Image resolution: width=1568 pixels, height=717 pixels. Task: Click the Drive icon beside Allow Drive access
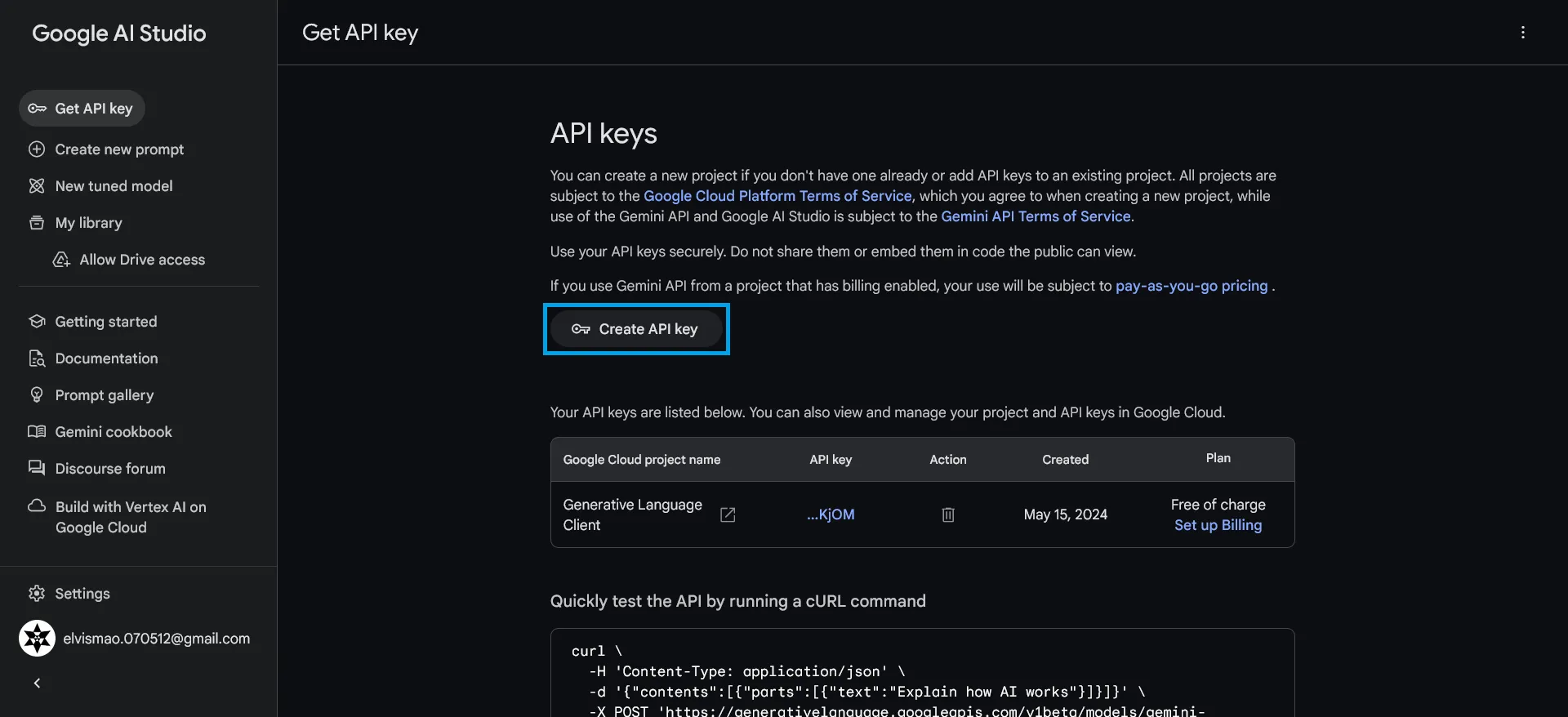61,260
